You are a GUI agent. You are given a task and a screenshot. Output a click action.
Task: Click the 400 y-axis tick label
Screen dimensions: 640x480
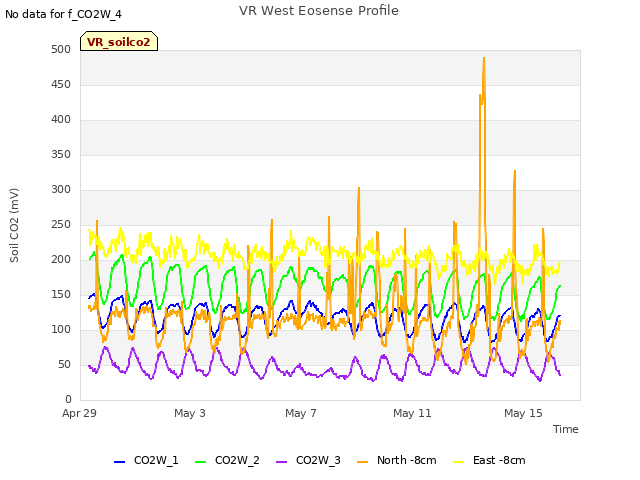click(x=61, y=120)
